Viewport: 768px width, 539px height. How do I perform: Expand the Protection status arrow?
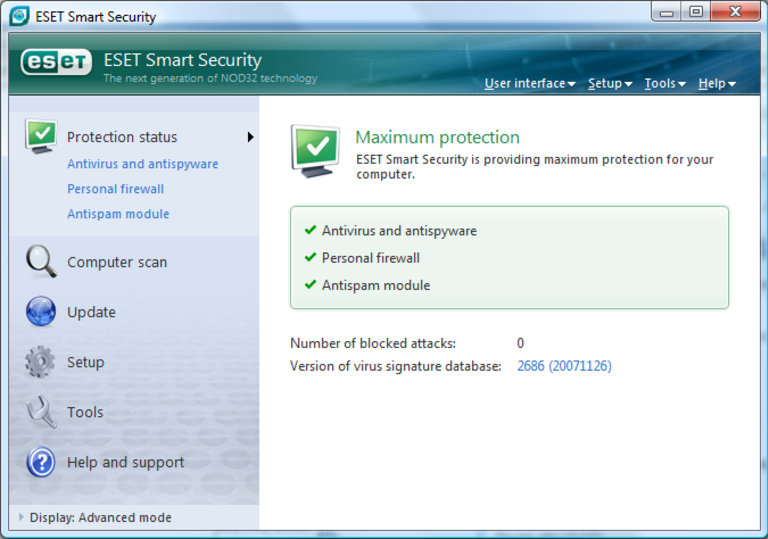(251, 137)
